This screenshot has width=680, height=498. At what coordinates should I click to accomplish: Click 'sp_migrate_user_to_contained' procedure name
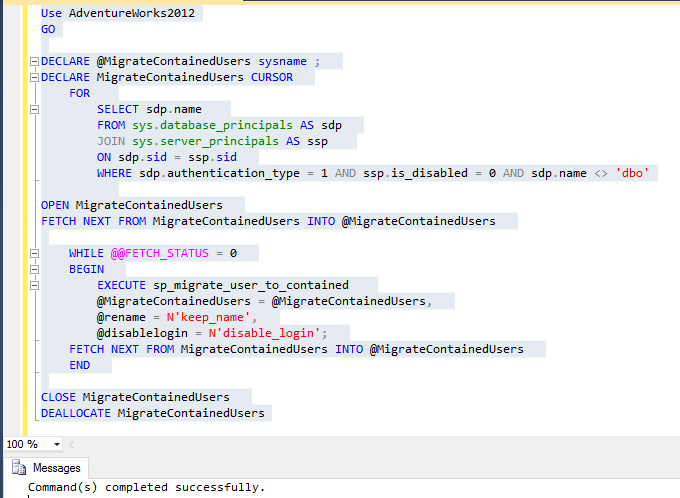(251, 285)
